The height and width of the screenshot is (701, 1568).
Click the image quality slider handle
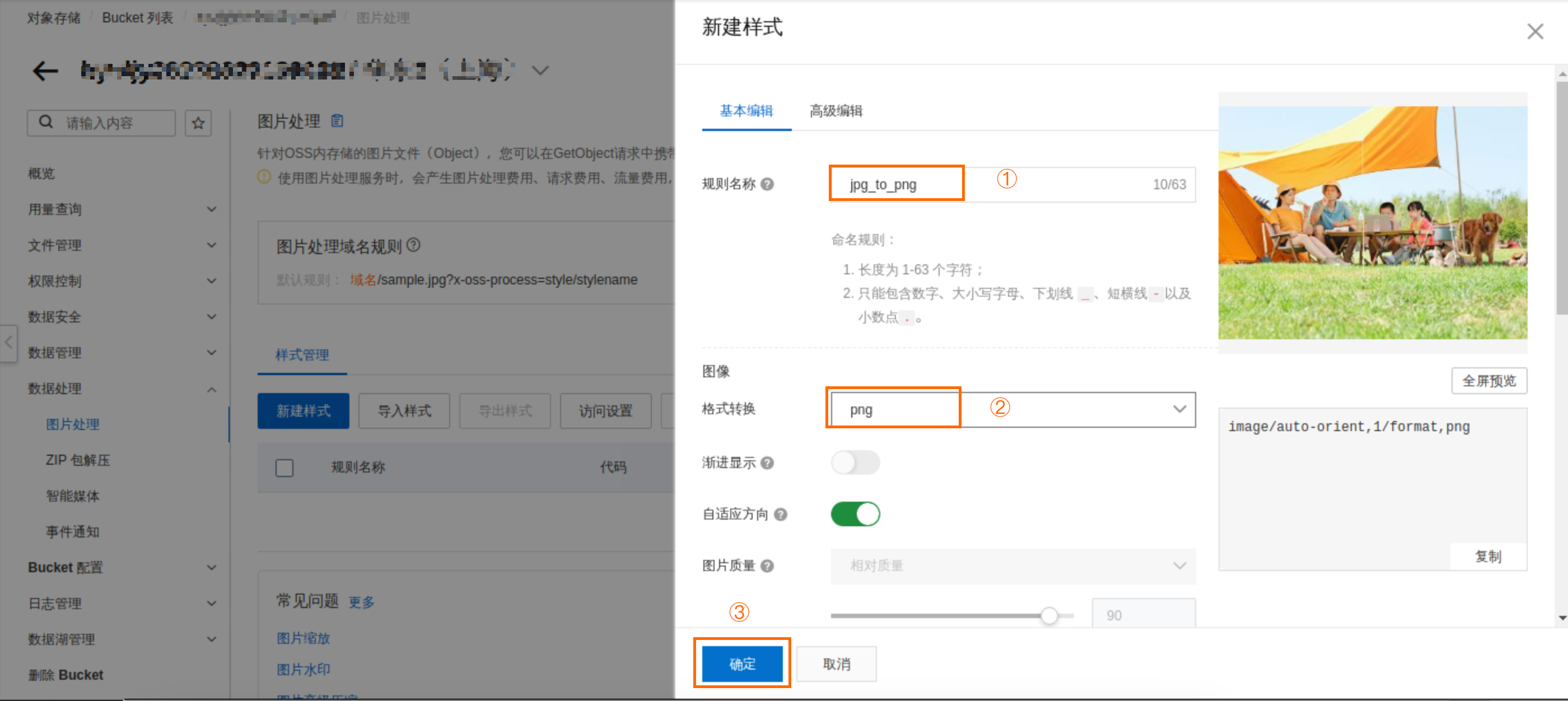coord(1049,616)
